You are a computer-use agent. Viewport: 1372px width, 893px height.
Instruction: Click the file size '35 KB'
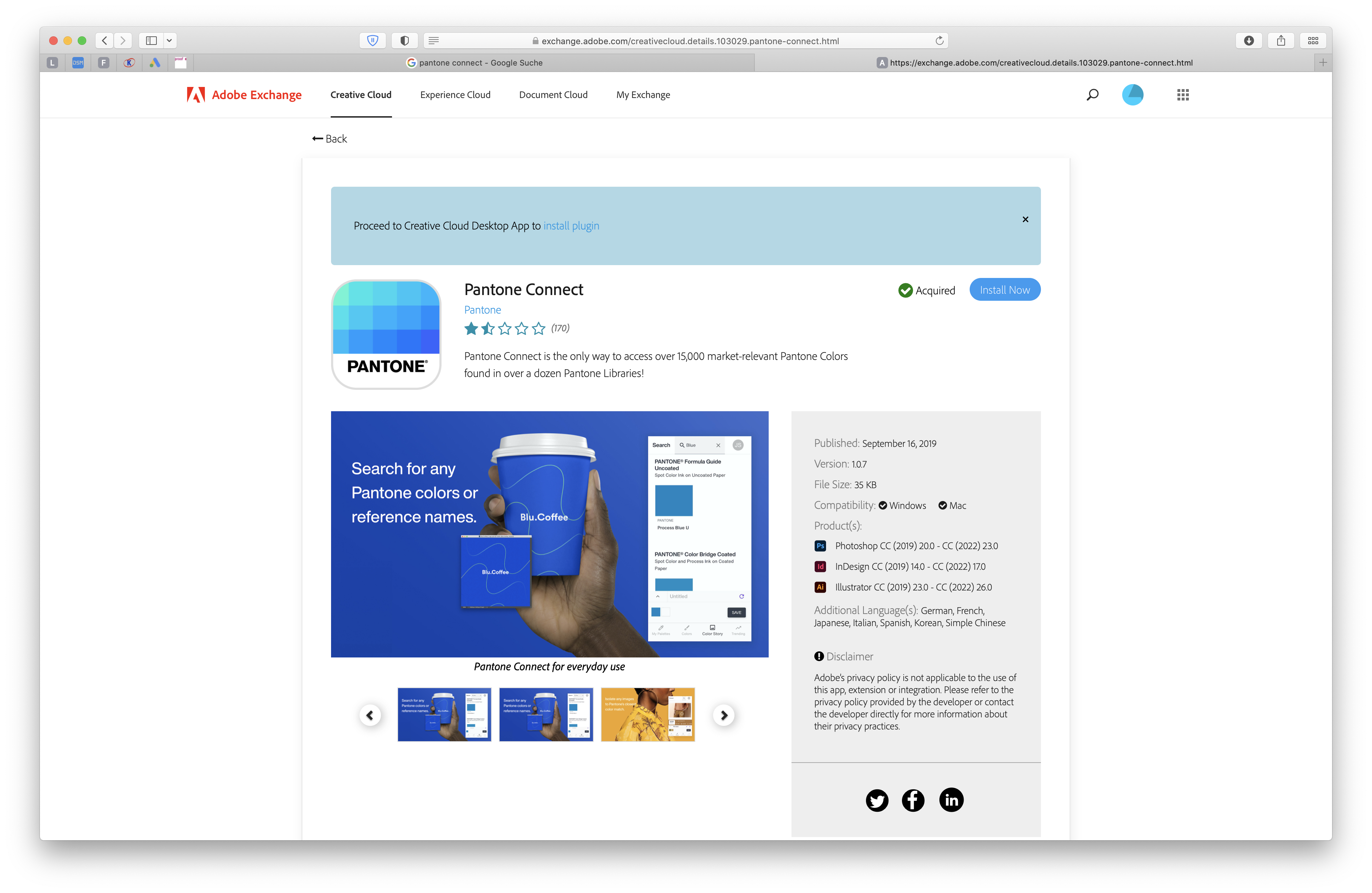coord(865,485)
